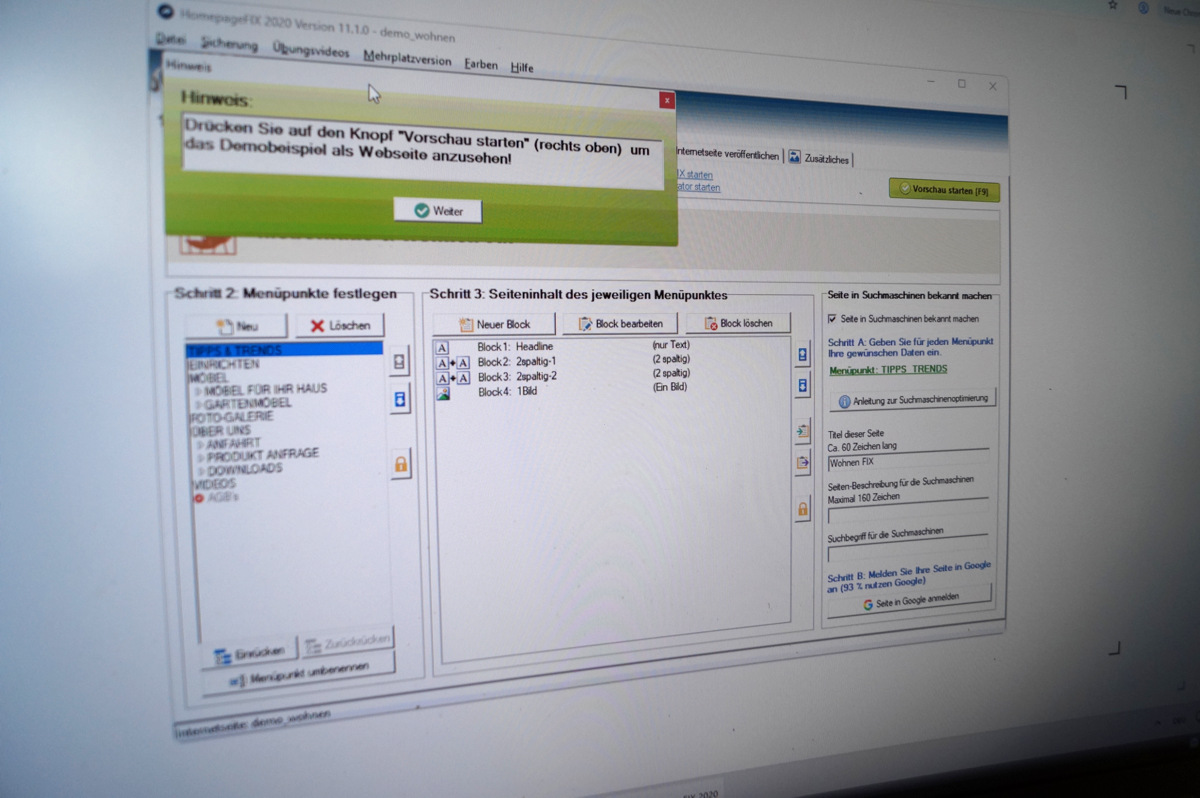Create new menu item with Neu button
The height and width of the screenshot is (798, 1200).
(237, 326)
